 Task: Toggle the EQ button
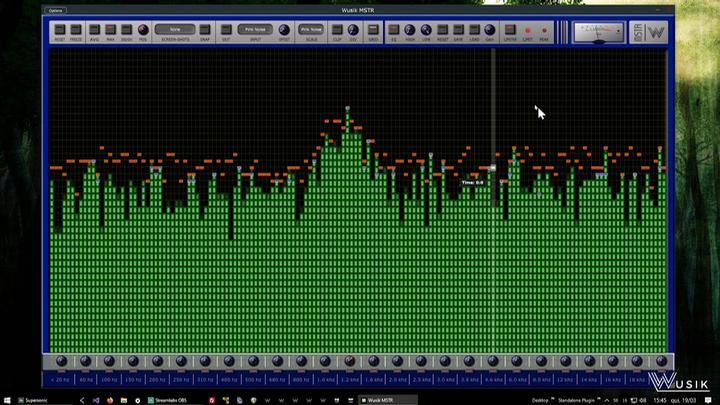coord(394,30)
